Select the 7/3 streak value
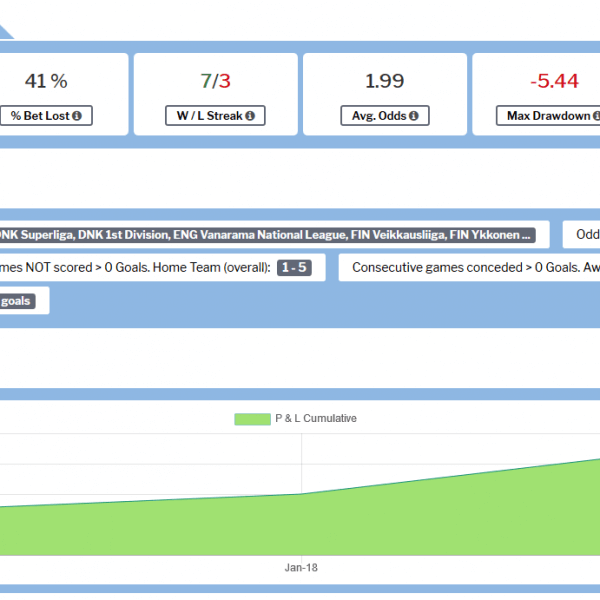Viewport: 600px width, 600px height. point(215,81)
